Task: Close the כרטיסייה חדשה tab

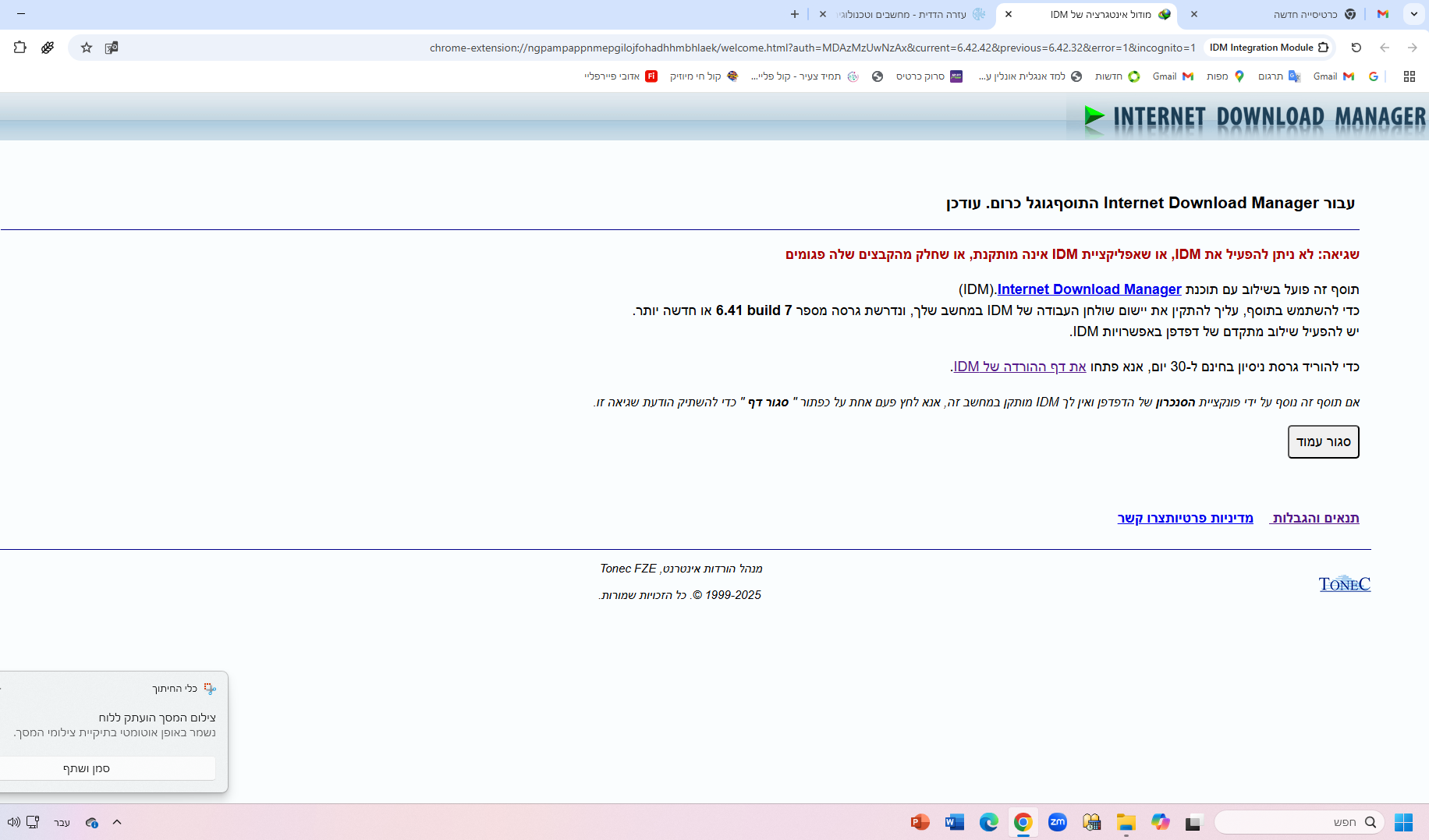Action: coord(1194,14)
